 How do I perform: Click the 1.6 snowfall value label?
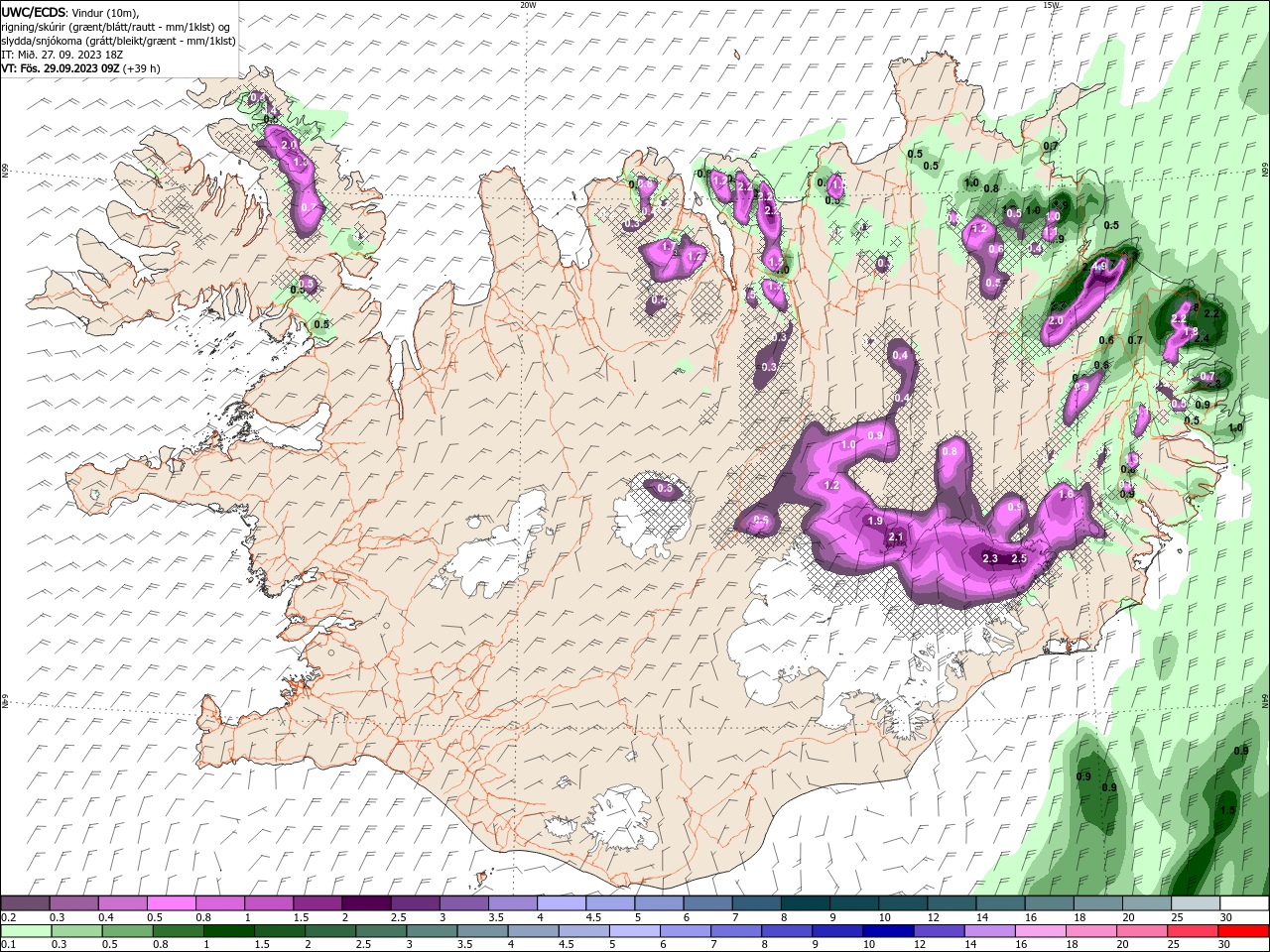point(1067,494)
